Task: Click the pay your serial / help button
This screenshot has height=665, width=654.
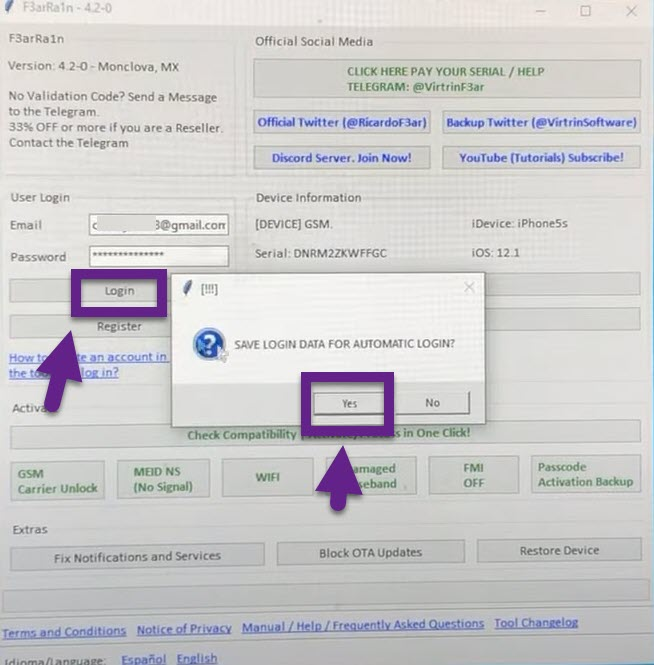Action: [x=447, y=79]
